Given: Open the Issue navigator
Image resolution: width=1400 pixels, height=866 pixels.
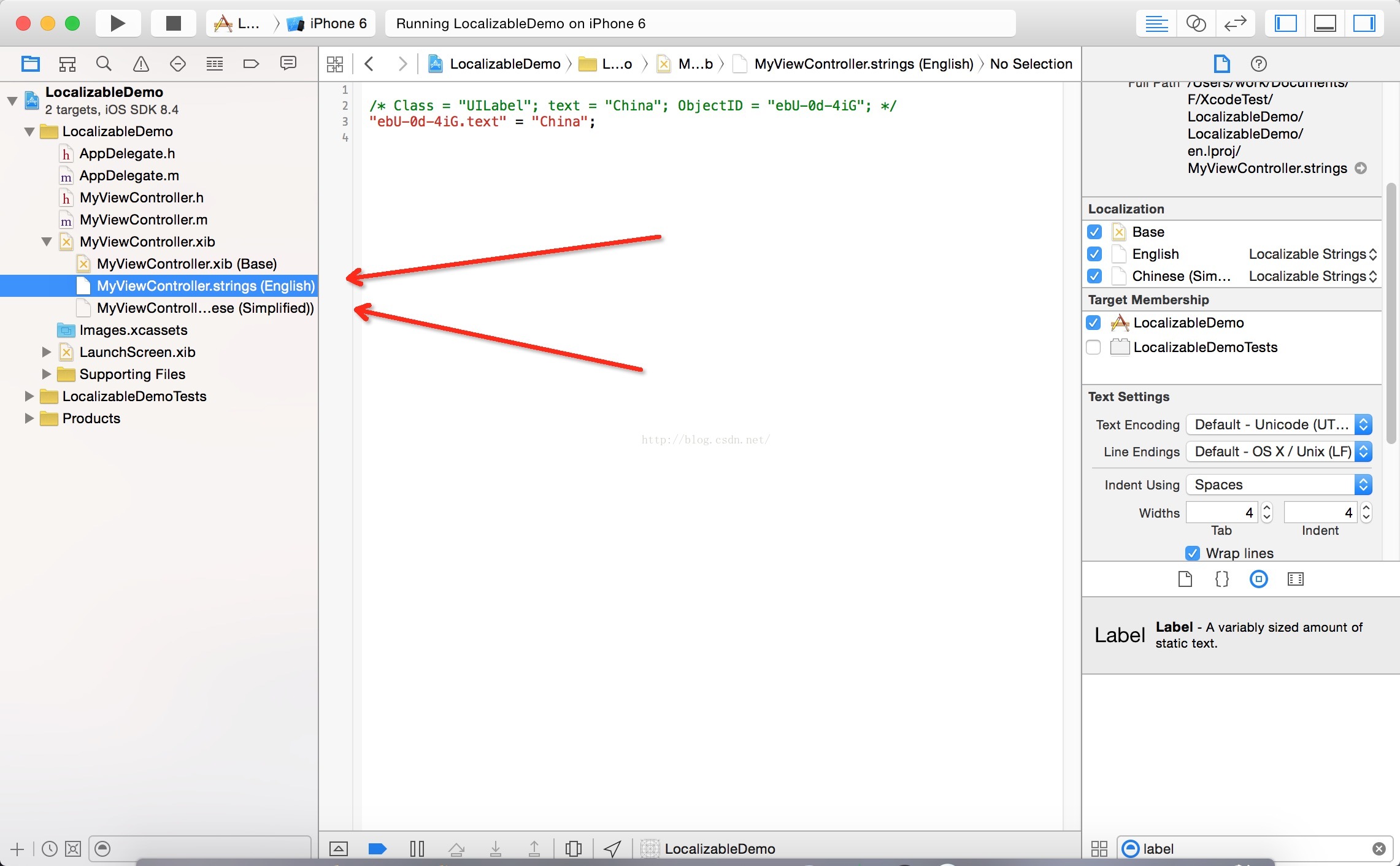Looking at the screenshot, I should click(x=141, y=64).
